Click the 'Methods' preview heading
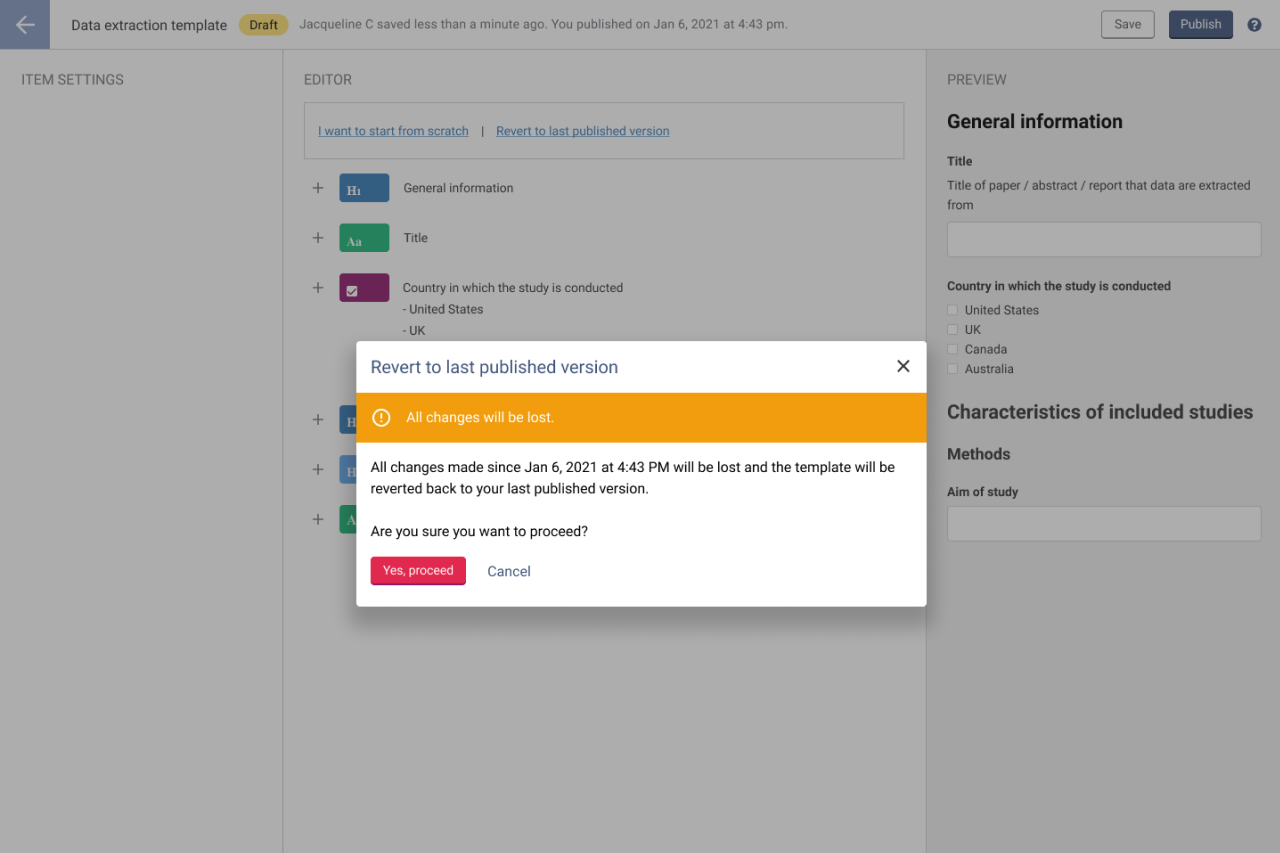Screen dimensions: 1280x853 pos(979,454)
